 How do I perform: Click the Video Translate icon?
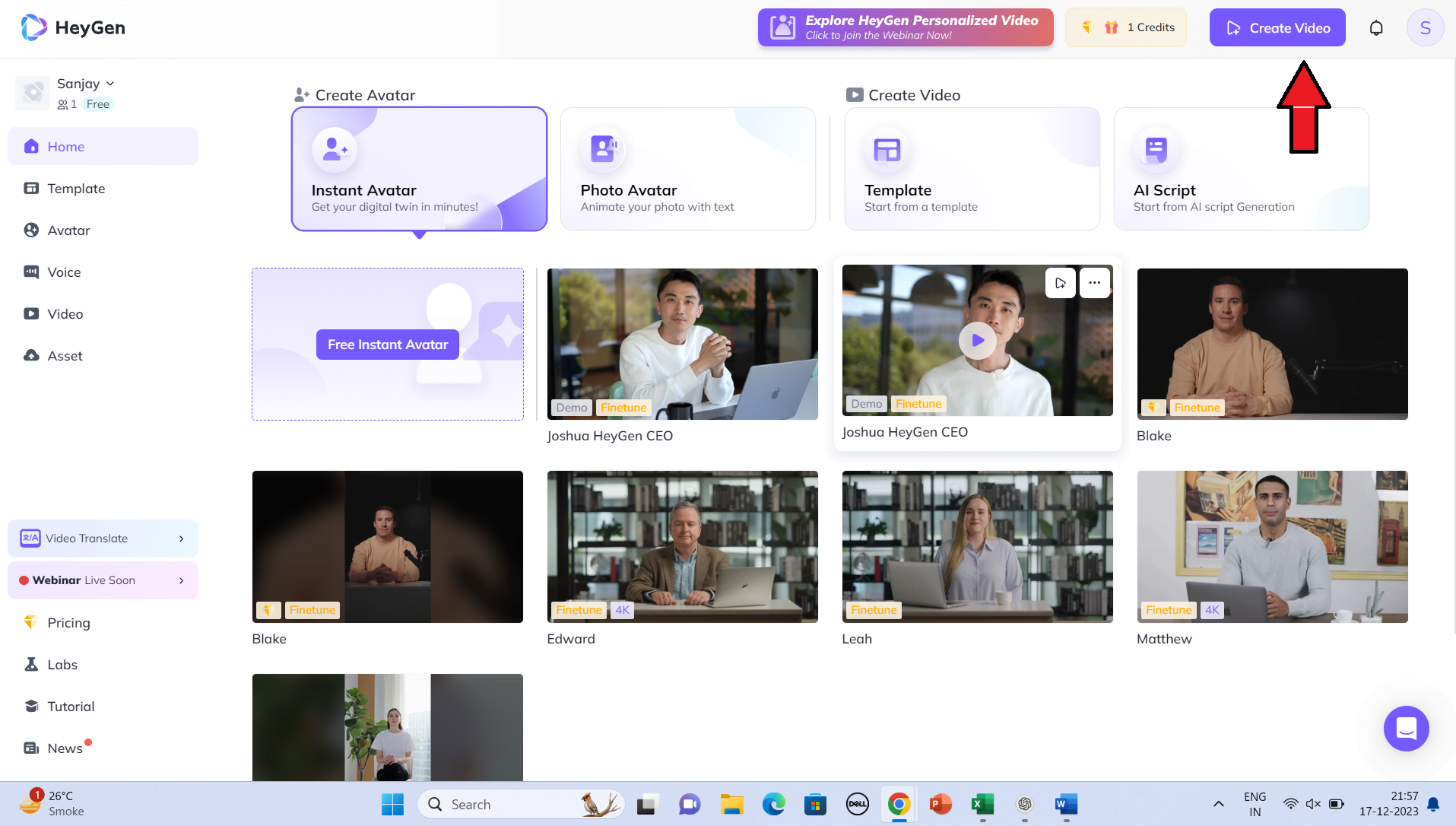point(30,538)
